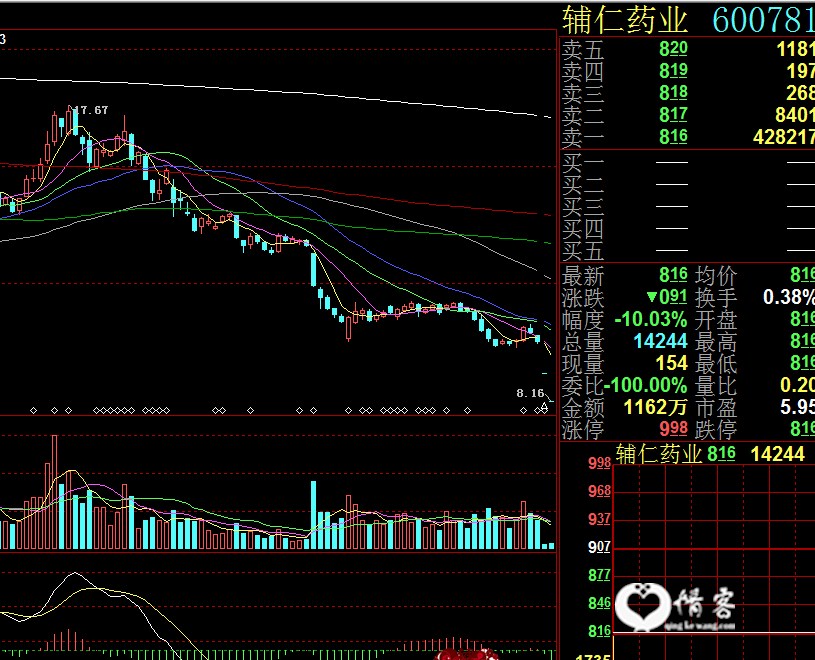This screenshot has width=815, height=660.
Task: Click the large stock name title 辅仁药业
Action: [624, 20]
